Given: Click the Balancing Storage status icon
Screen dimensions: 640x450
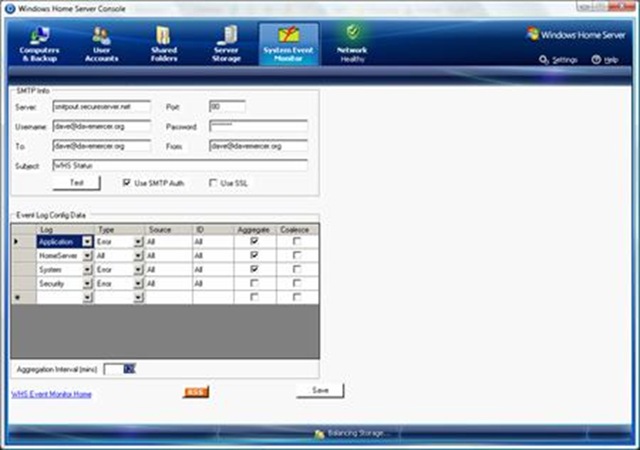Looking at the screenshot, I should point(320,434).
